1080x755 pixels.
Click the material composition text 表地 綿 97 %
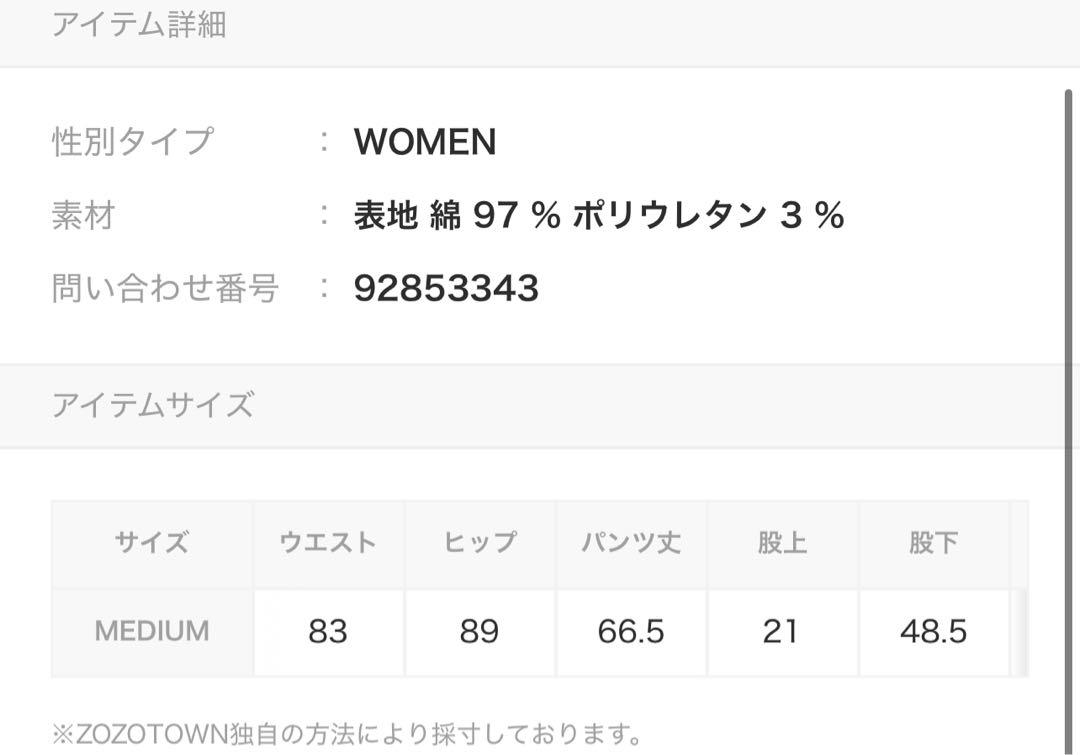pyautogui.click(x=457, y=215)
